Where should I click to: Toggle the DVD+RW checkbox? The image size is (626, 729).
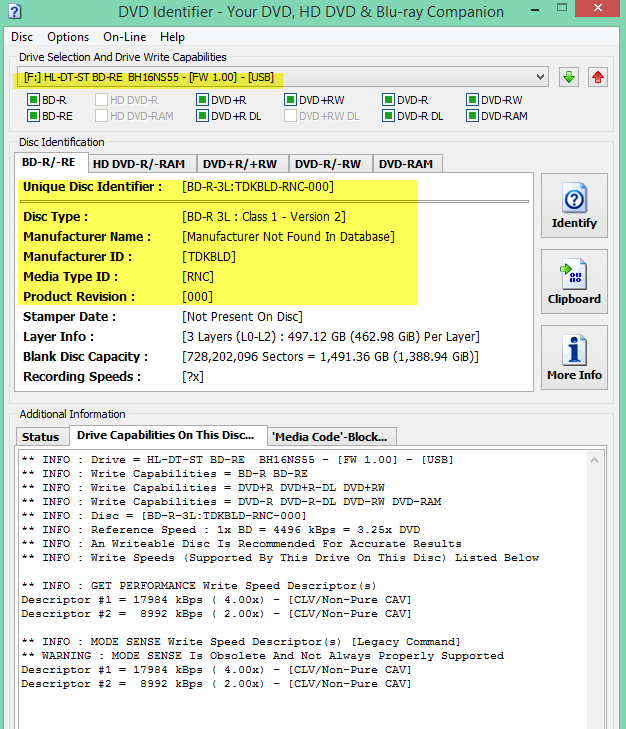(x=290, y=100)
